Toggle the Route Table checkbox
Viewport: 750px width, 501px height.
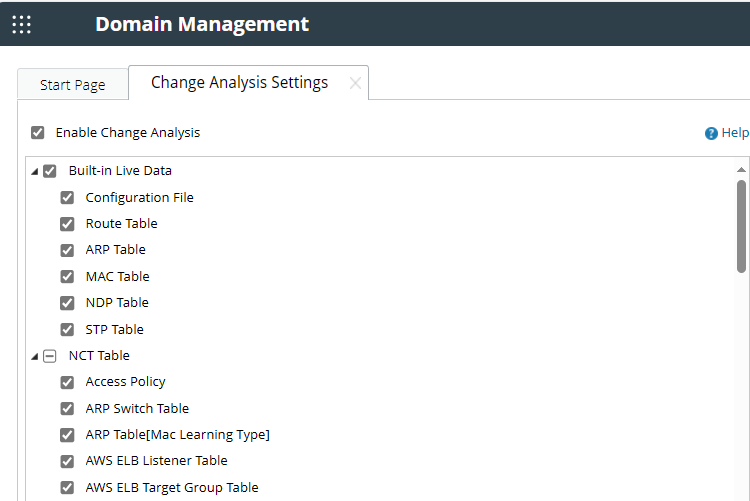67,224
